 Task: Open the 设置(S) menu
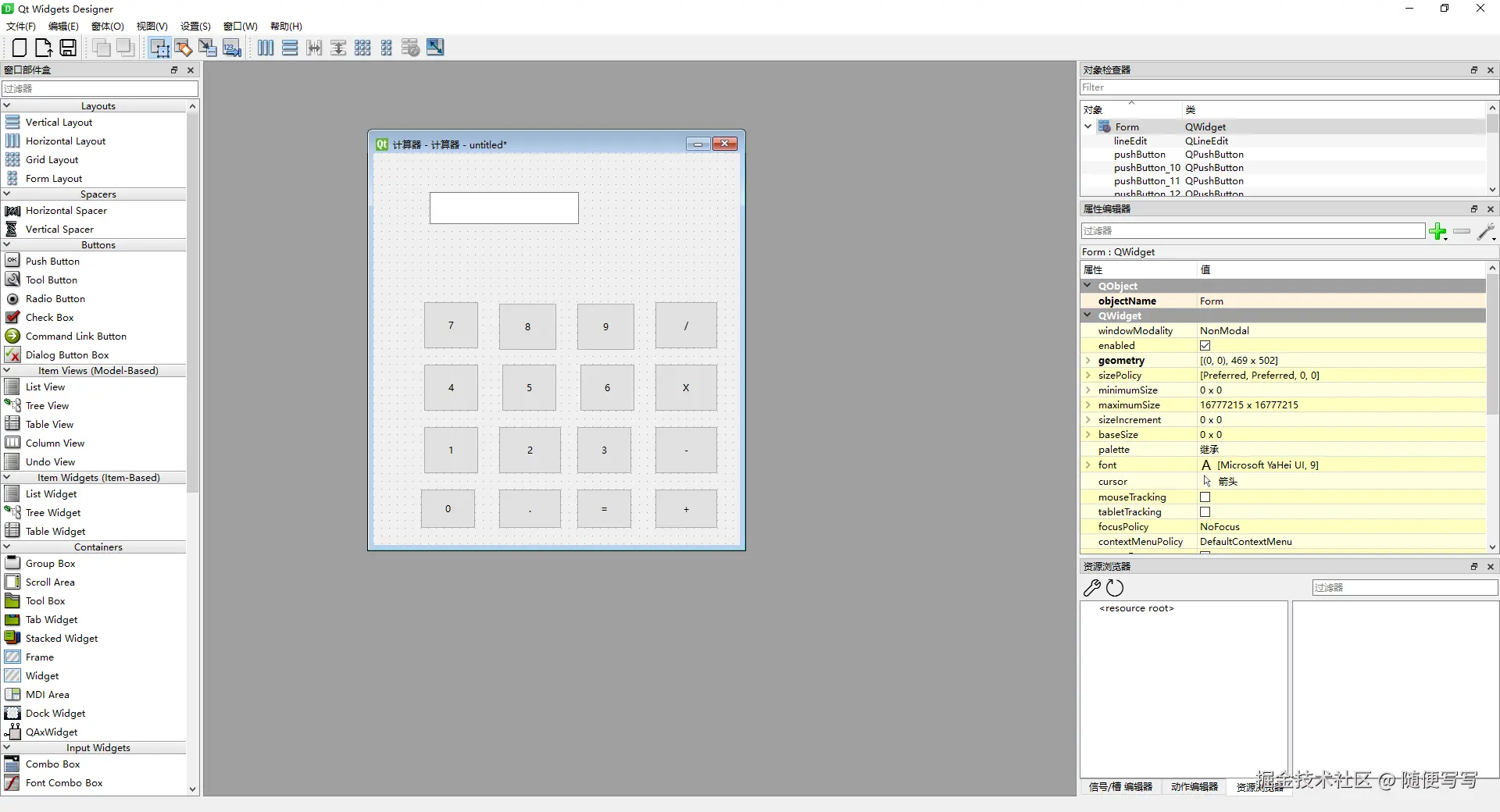coord(195,26)
